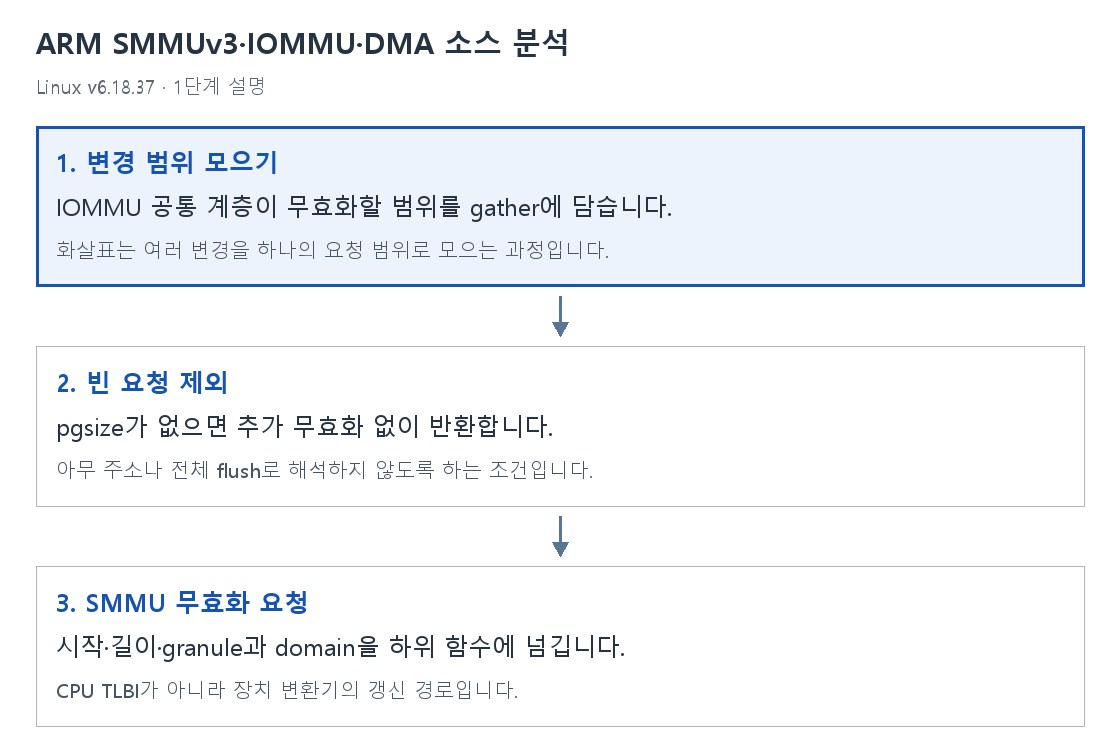Click the sentence starting 시작·길이·granule과 domain
This screenshot has width=1120, height=754.
coord(341,647)
